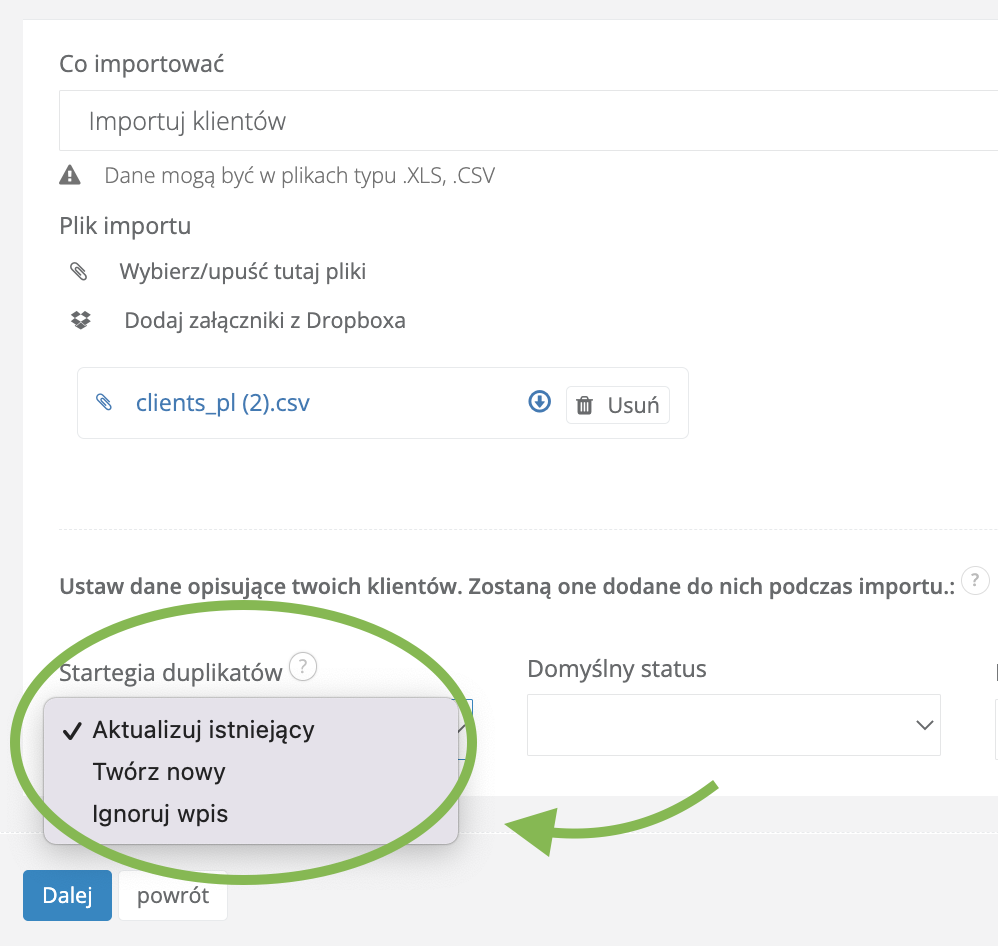This screenshot has height=946, width=998.
Task: Open help icon after the client data description
Action: pos(976,580)
